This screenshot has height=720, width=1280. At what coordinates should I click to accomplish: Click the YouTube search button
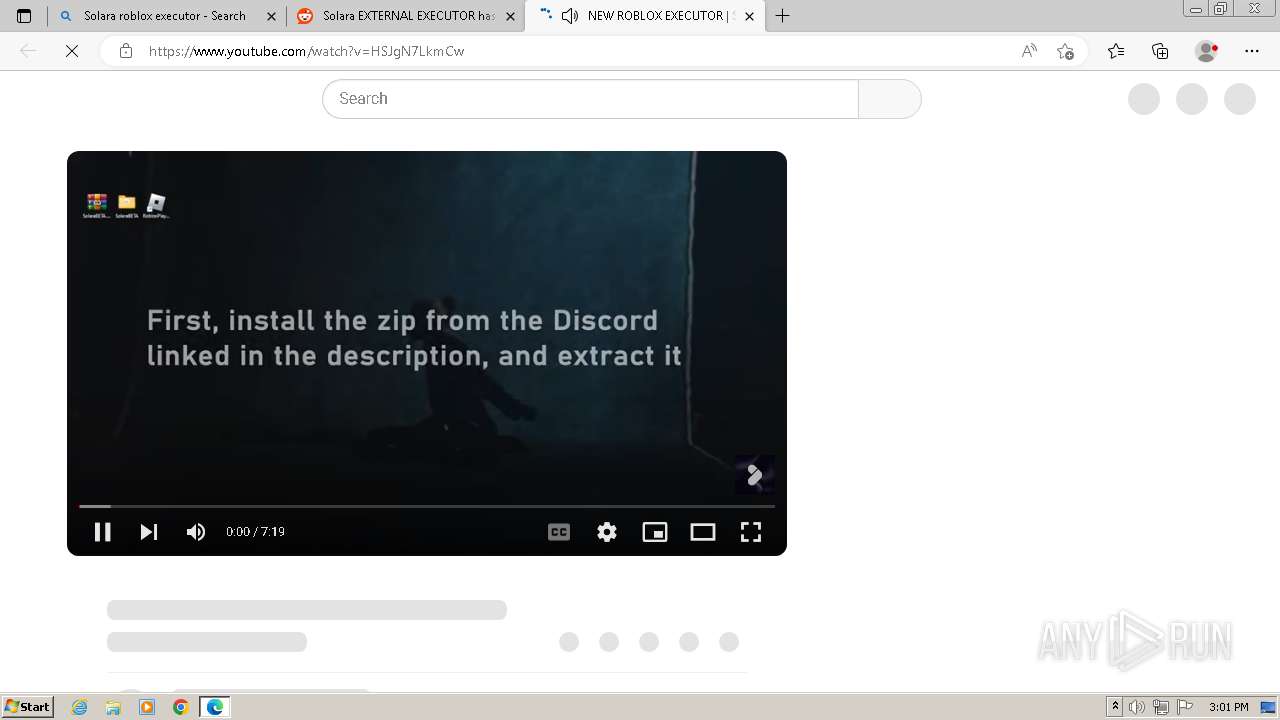click(x=889, y=99)
